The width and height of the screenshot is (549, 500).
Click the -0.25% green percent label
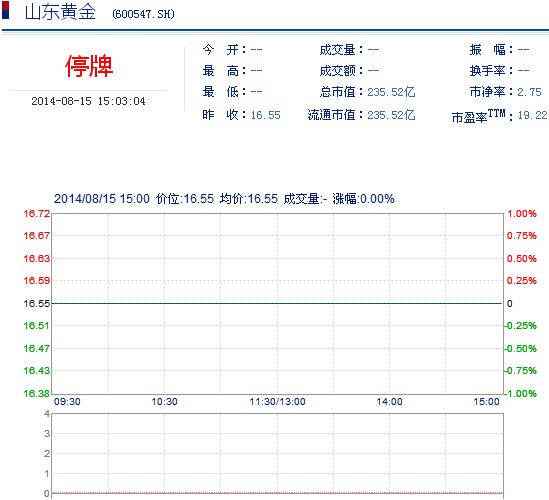tap(521, 326)
